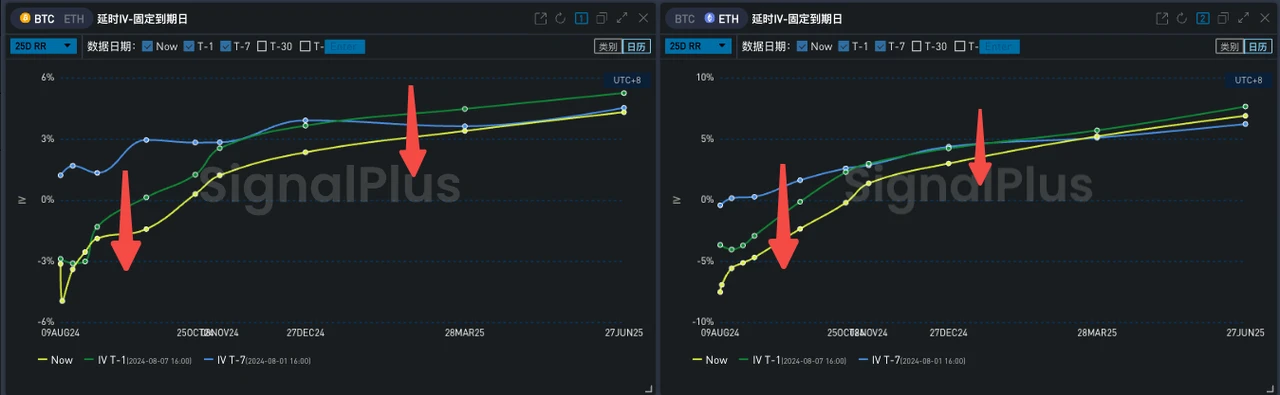Select ETH tab in the right panel

coord(722,18)
